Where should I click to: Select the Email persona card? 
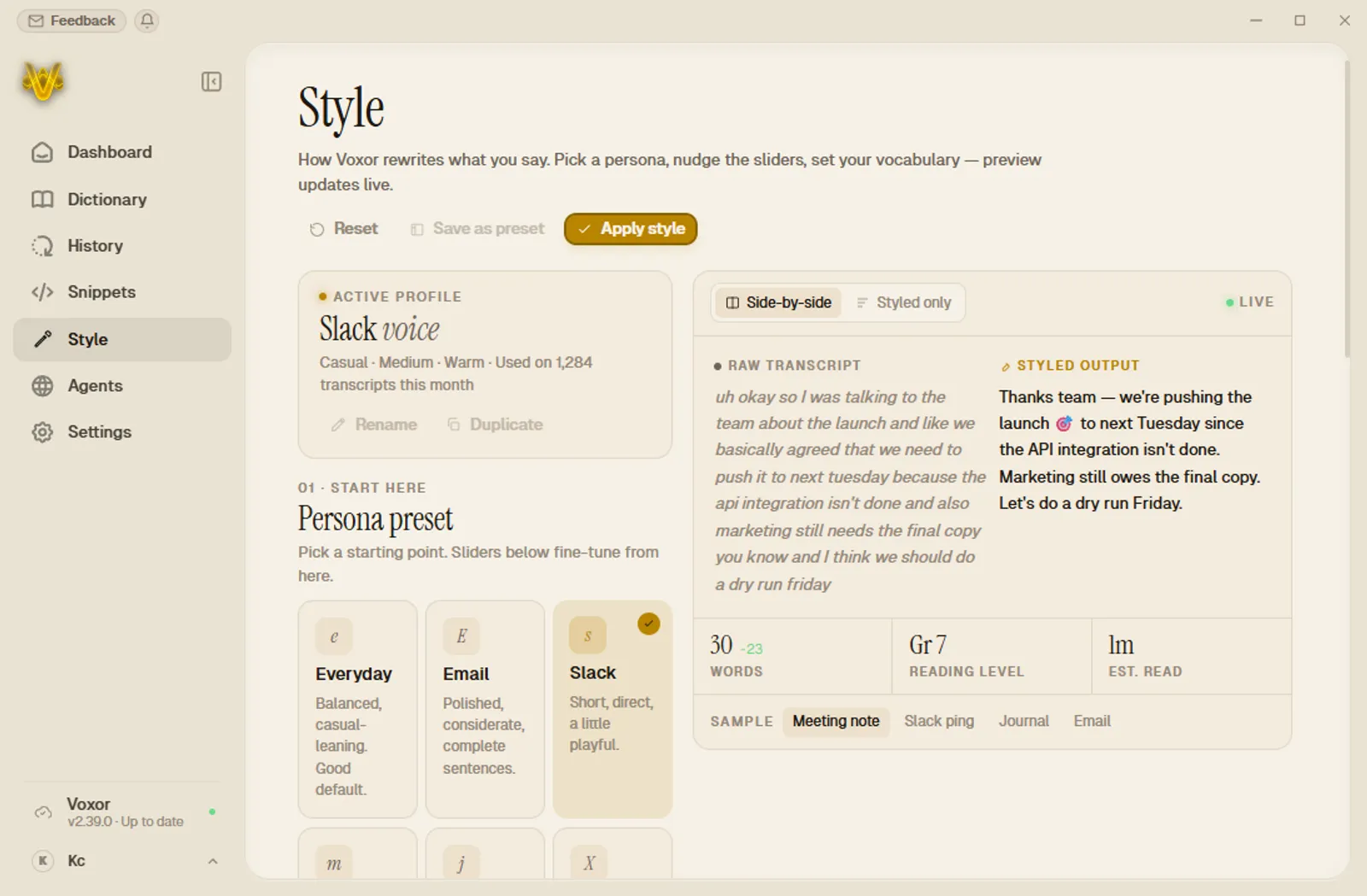(485, 709)
